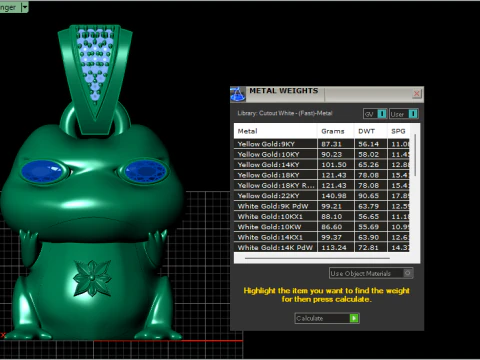
Task: Select the Yellow Gold:10KY row
Action: tap(322, 154)
